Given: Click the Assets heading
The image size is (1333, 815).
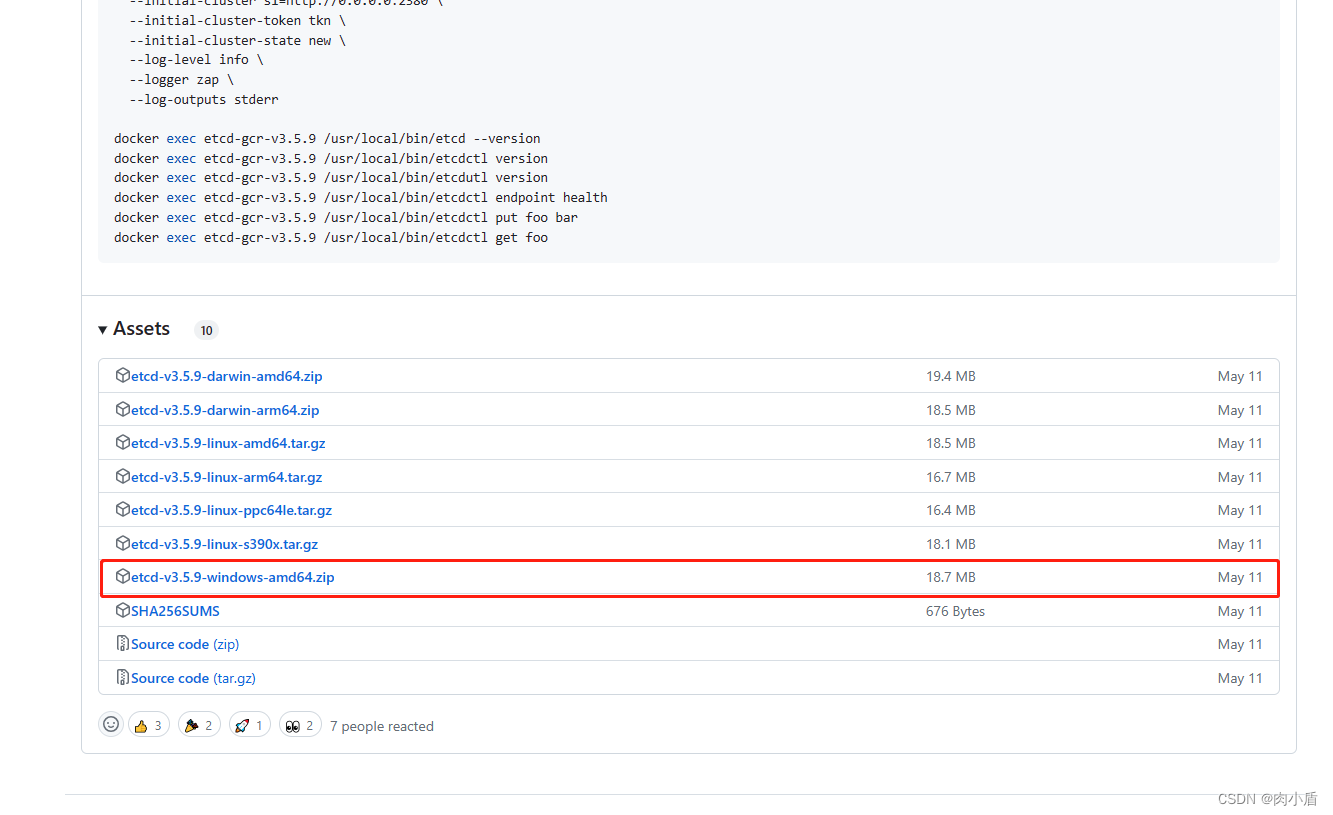Looking at the screenshot, I should pos(141,329).
